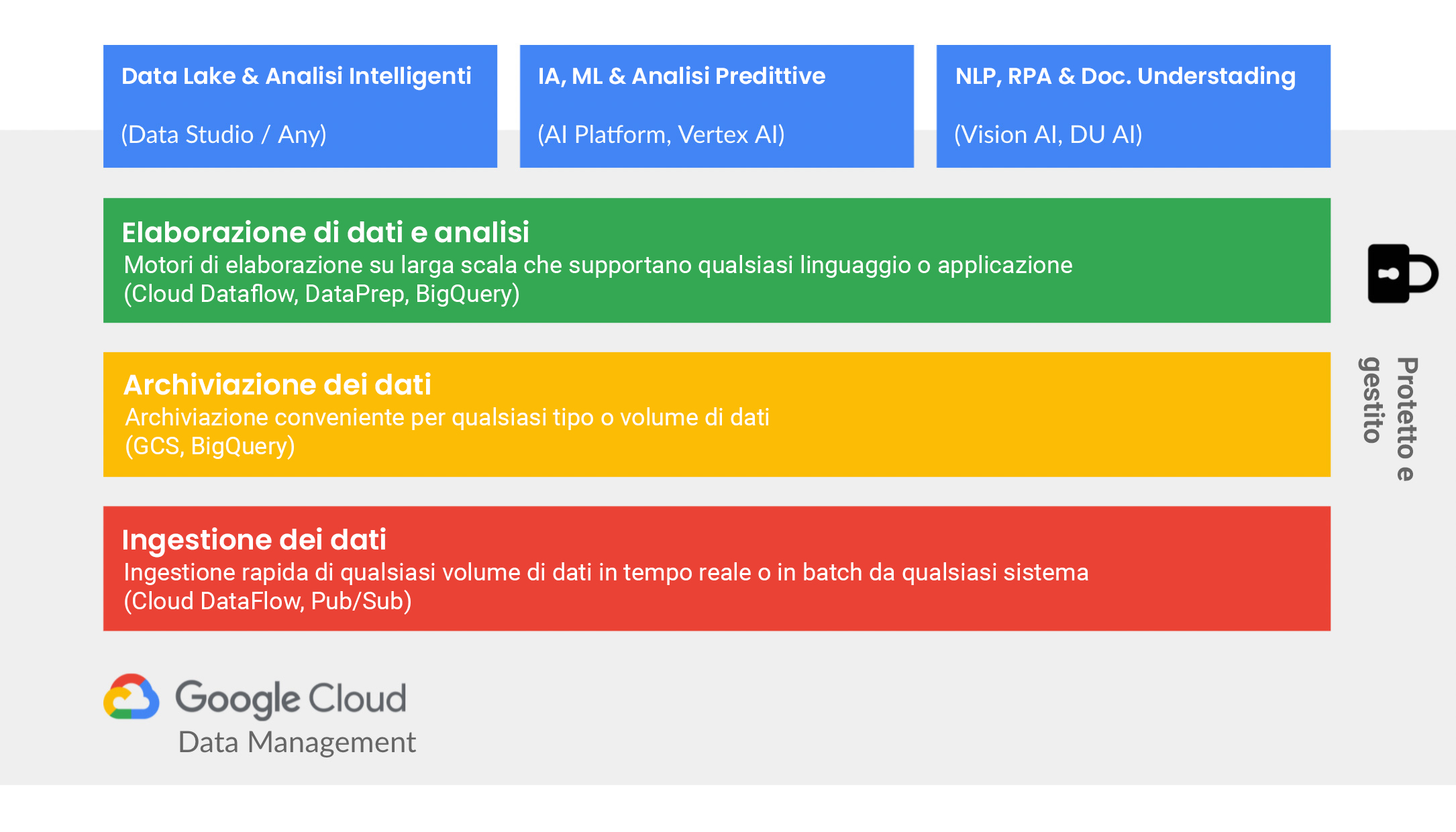Select the NLP, RPA & Doc. Understading heading
Screen dimensions: 1456x832
[x=1125, y=76]
